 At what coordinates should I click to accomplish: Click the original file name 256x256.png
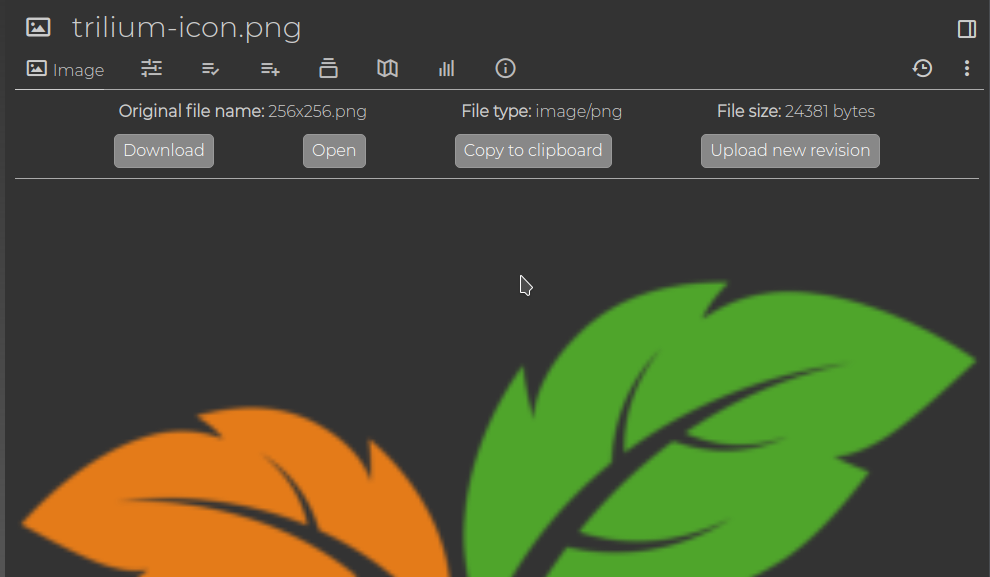pyautogui.click(x=317, y=112)
